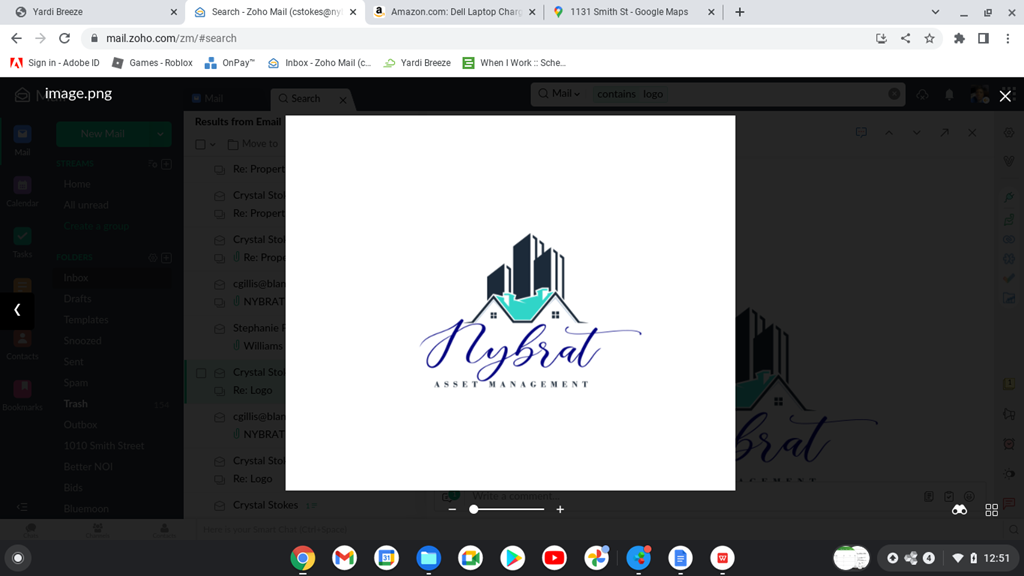This screenshot has width=1024, height=576.
Task: Launch YouTube from the shelf
Action: click(554, 558)
